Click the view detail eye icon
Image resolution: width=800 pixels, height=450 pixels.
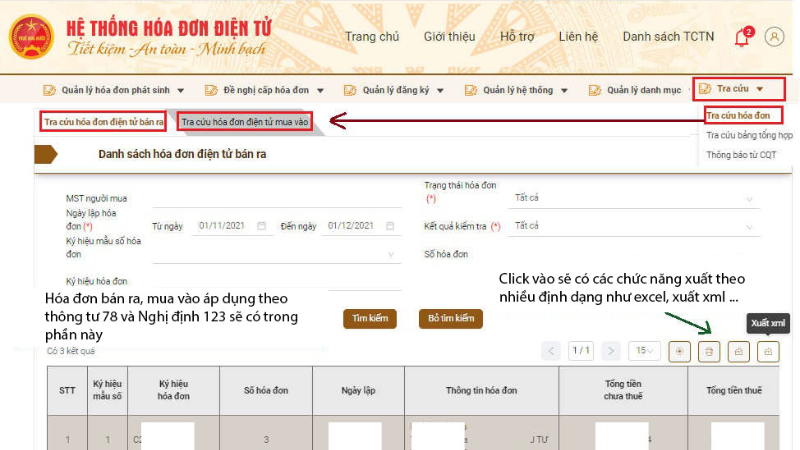(680, 351)
